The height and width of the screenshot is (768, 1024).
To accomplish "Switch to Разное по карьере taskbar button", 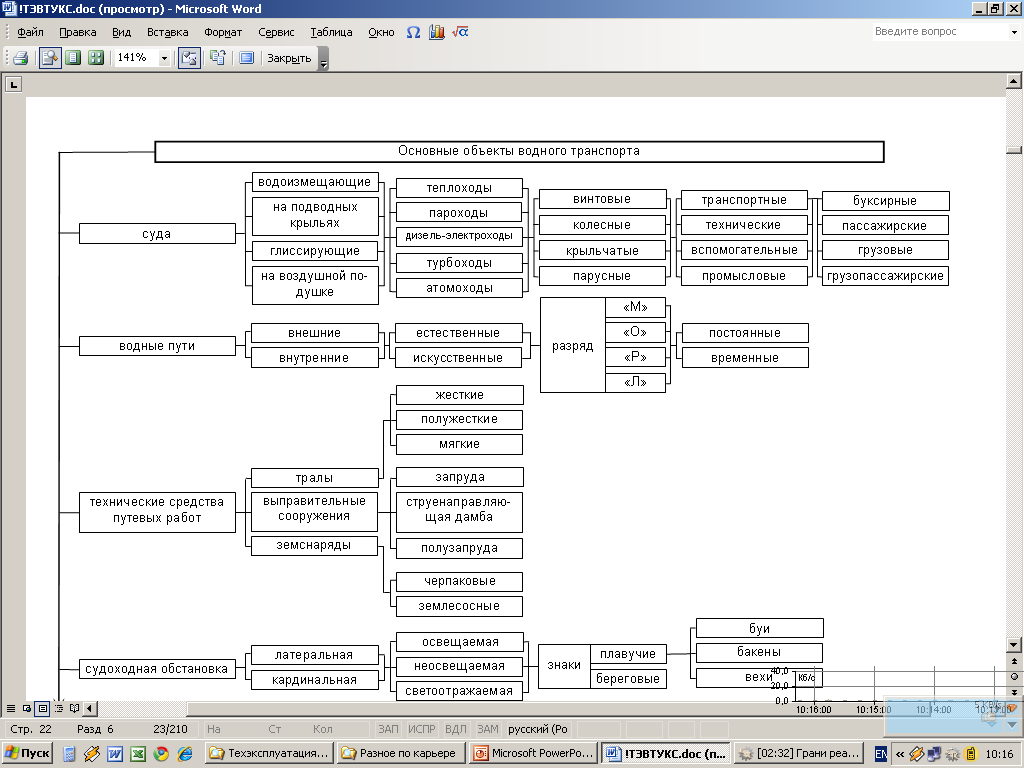I will pyautogui.click(x=401, y=754).
